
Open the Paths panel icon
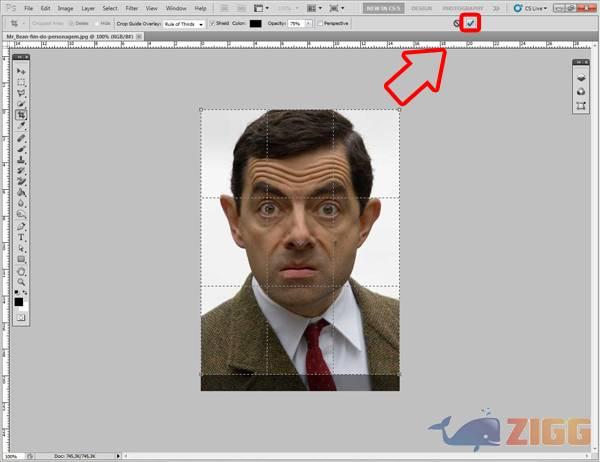coord(581,106)
